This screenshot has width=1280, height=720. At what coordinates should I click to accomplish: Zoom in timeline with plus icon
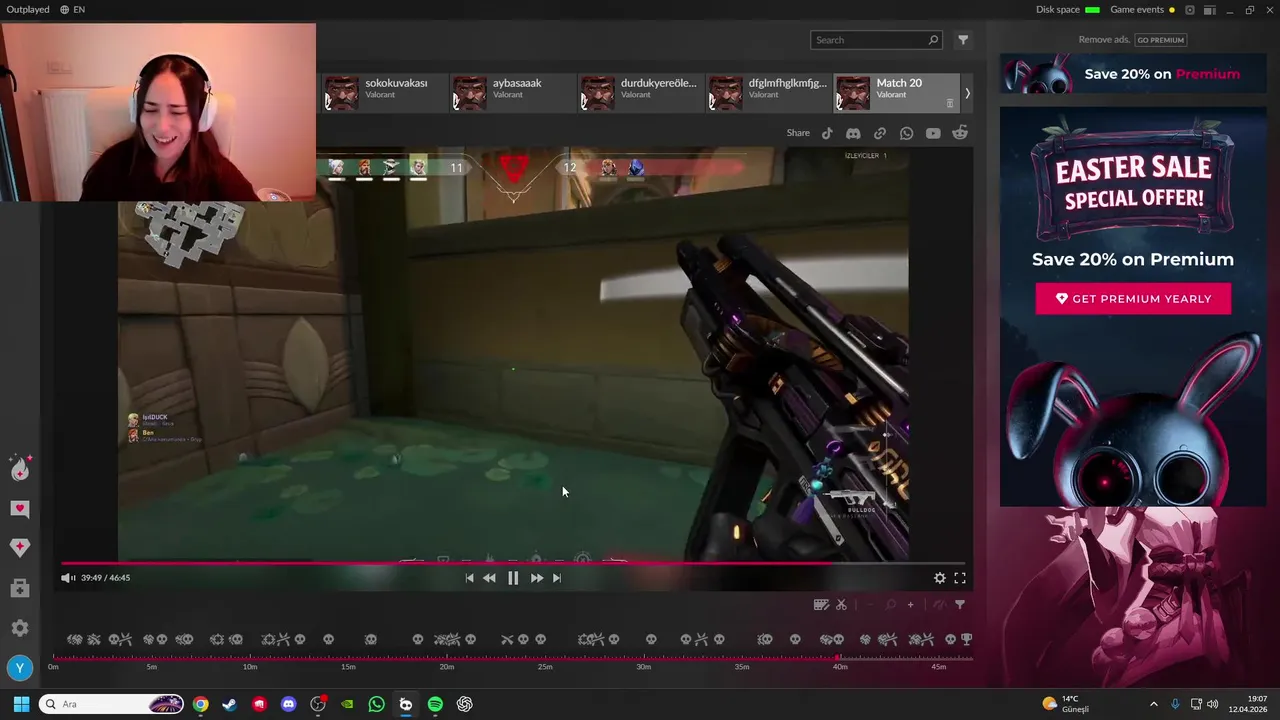910,604
